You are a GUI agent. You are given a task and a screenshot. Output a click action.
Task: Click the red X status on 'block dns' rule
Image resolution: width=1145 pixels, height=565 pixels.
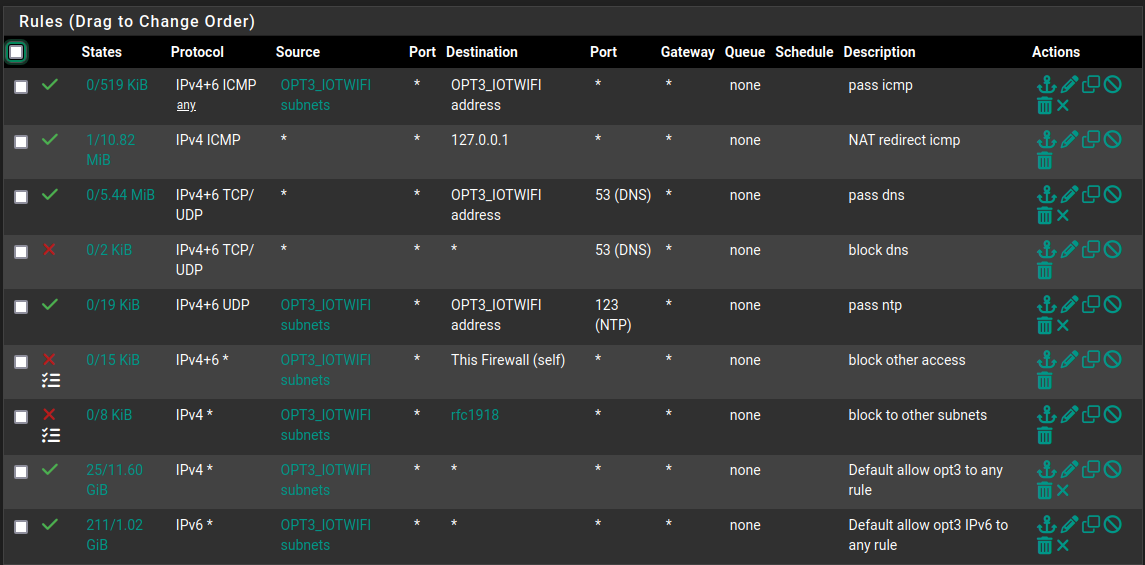point(50,250)
